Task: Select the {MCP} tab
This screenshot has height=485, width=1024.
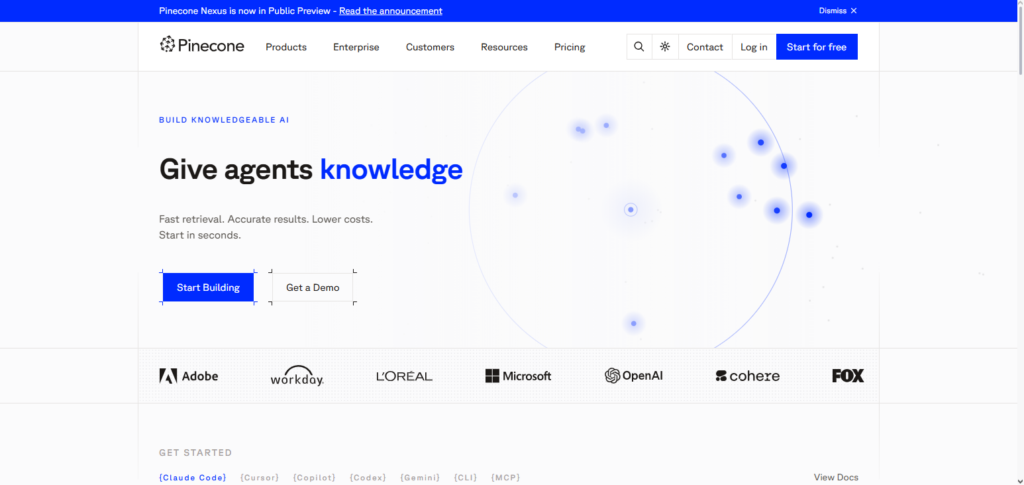Action: click(505, 478)
